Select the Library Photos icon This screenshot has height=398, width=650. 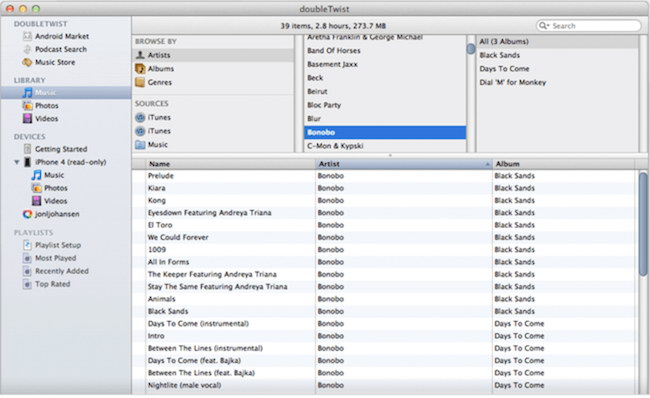[27, 106]
